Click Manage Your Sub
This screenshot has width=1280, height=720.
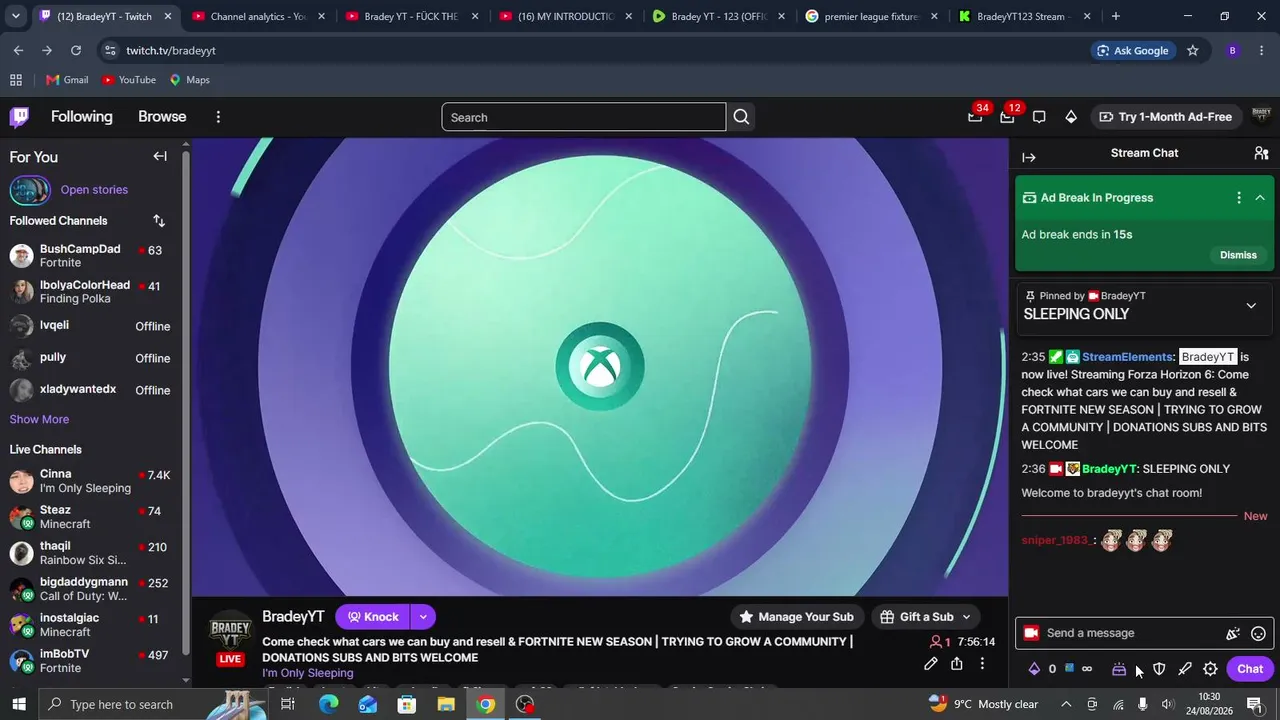coord(797,617)
